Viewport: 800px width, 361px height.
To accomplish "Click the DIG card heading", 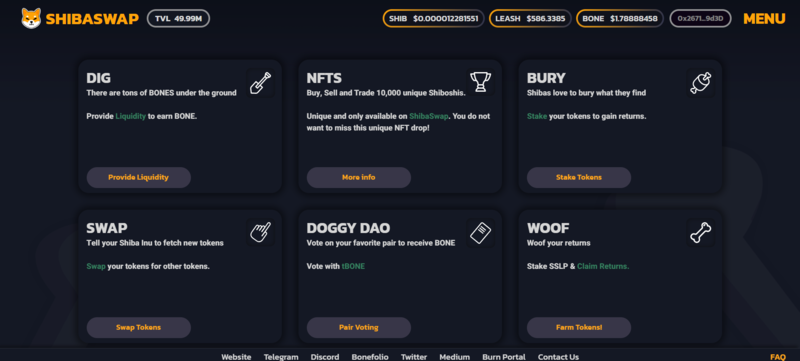I will click(x=98, y=78).
